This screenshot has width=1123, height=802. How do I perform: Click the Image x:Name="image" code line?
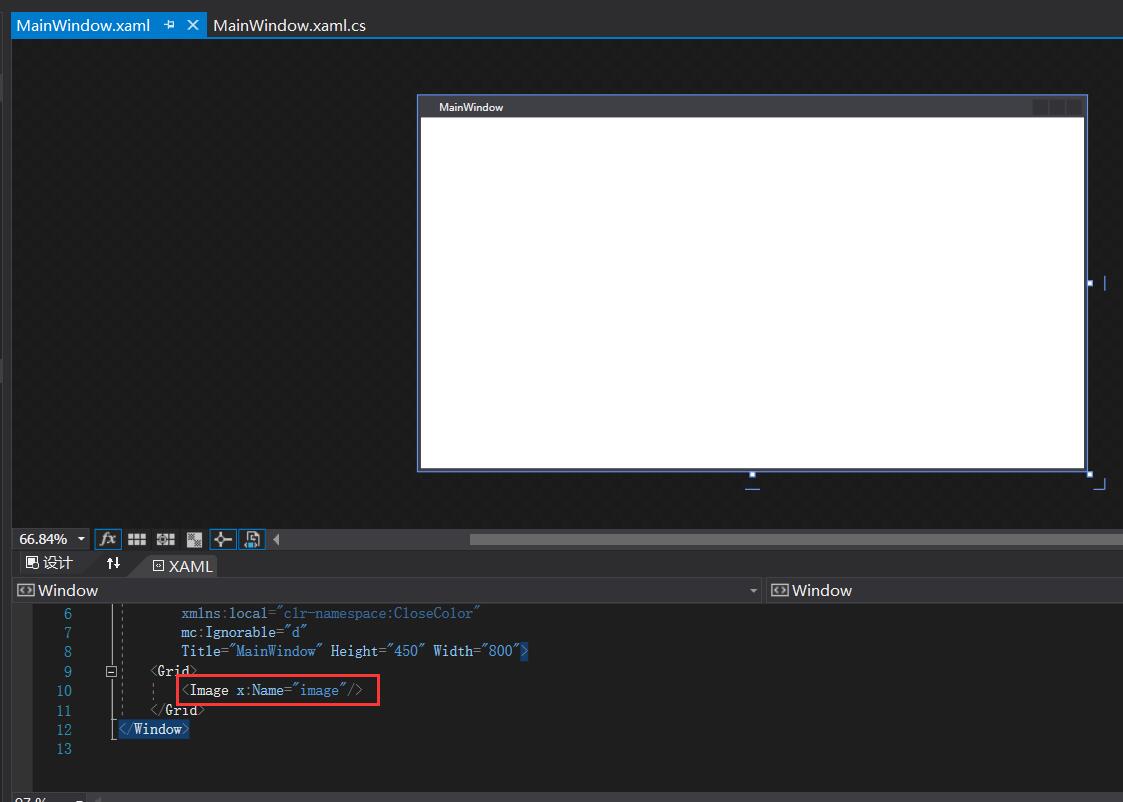point(272,690)
